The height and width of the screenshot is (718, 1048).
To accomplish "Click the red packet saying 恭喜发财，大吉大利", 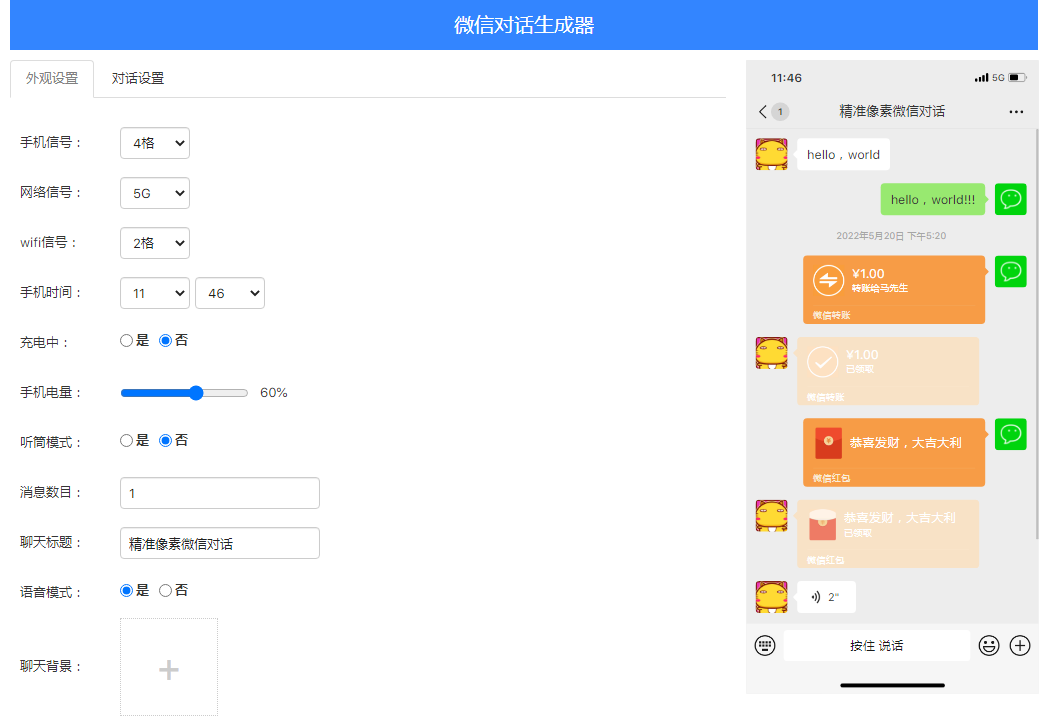I will pos(893,451).
